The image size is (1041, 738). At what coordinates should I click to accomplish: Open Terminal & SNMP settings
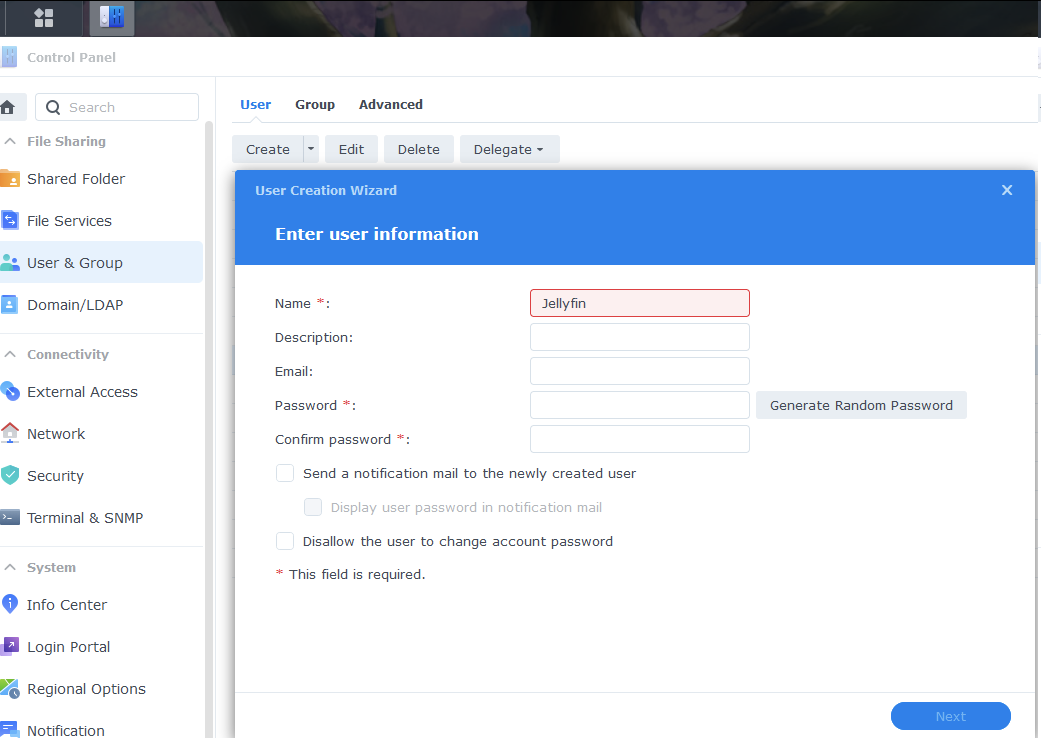(x=85, y=518)
